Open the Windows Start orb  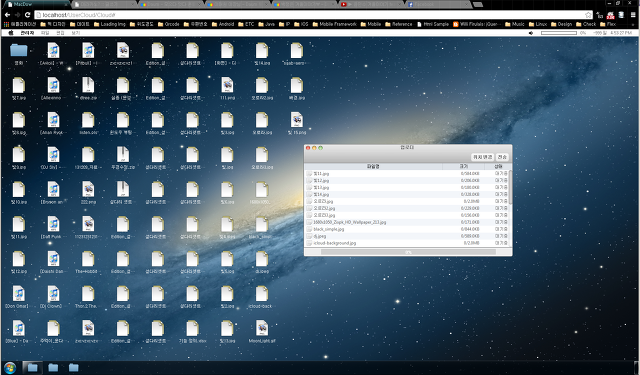click(x=9, y=368)
